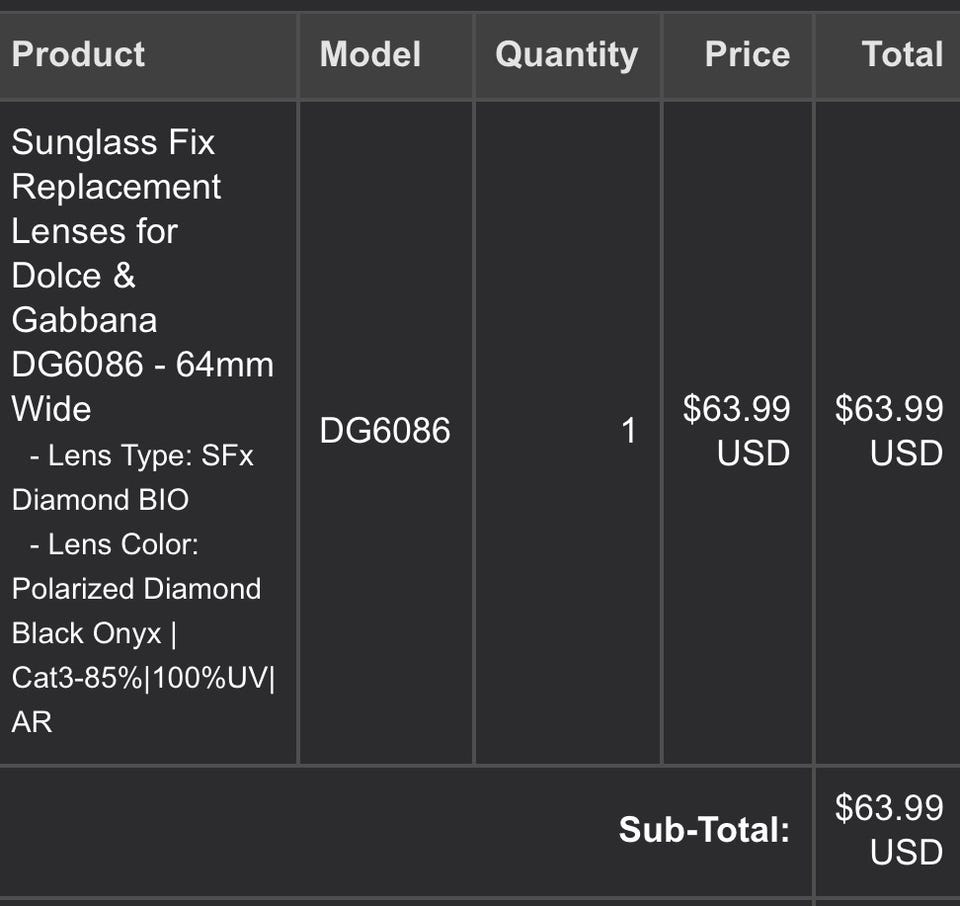The height and width of the screenshot is (906, 960).
Task: Click the "Diamond BIO" lens type text
Action: click(x=100, y=499)
